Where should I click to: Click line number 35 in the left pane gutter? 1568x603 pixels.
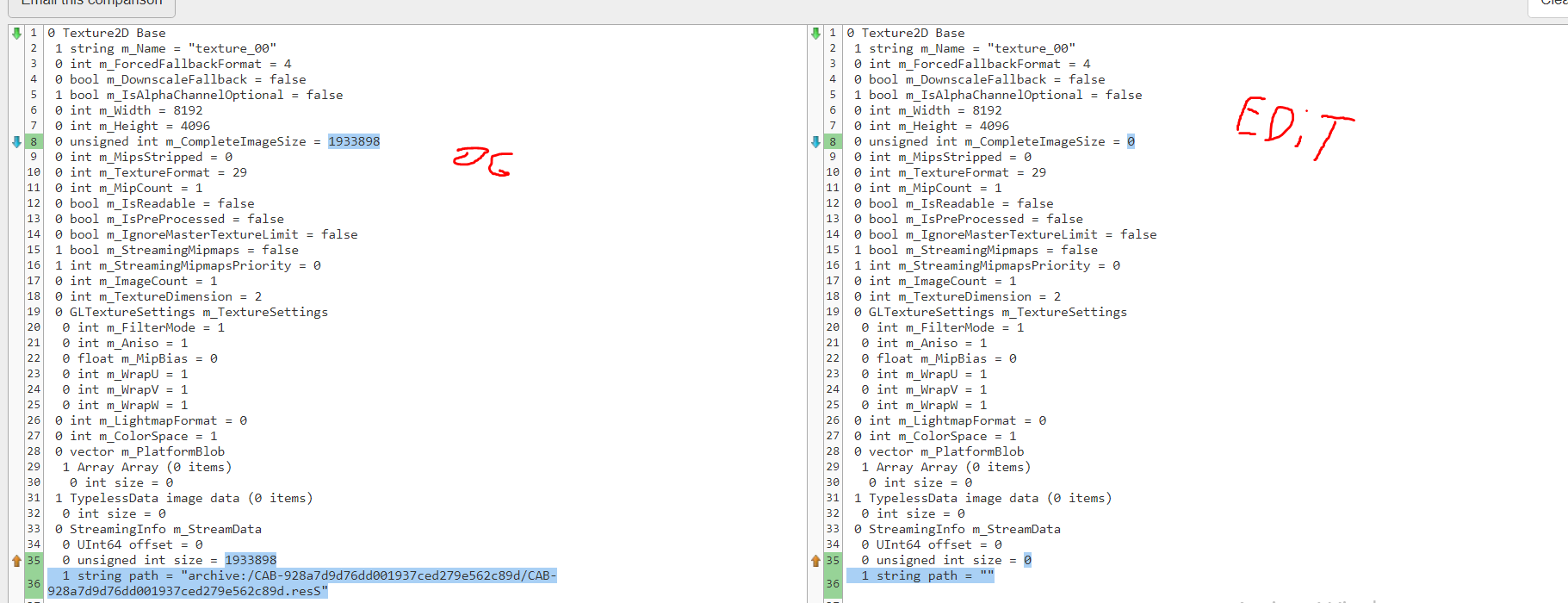coord(34,560)
